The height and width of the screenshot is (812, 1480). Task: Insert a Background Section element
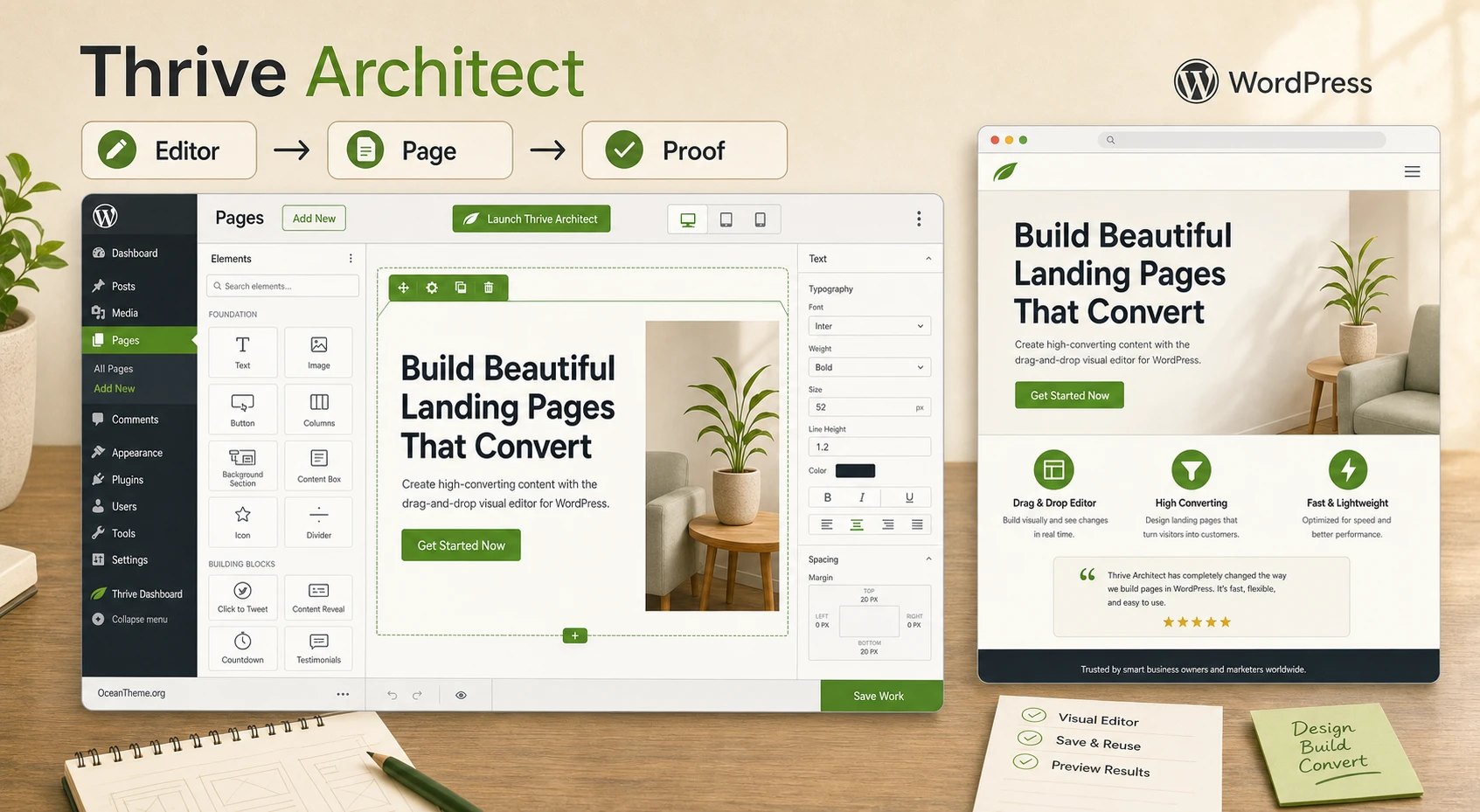(x=242, y=465)
